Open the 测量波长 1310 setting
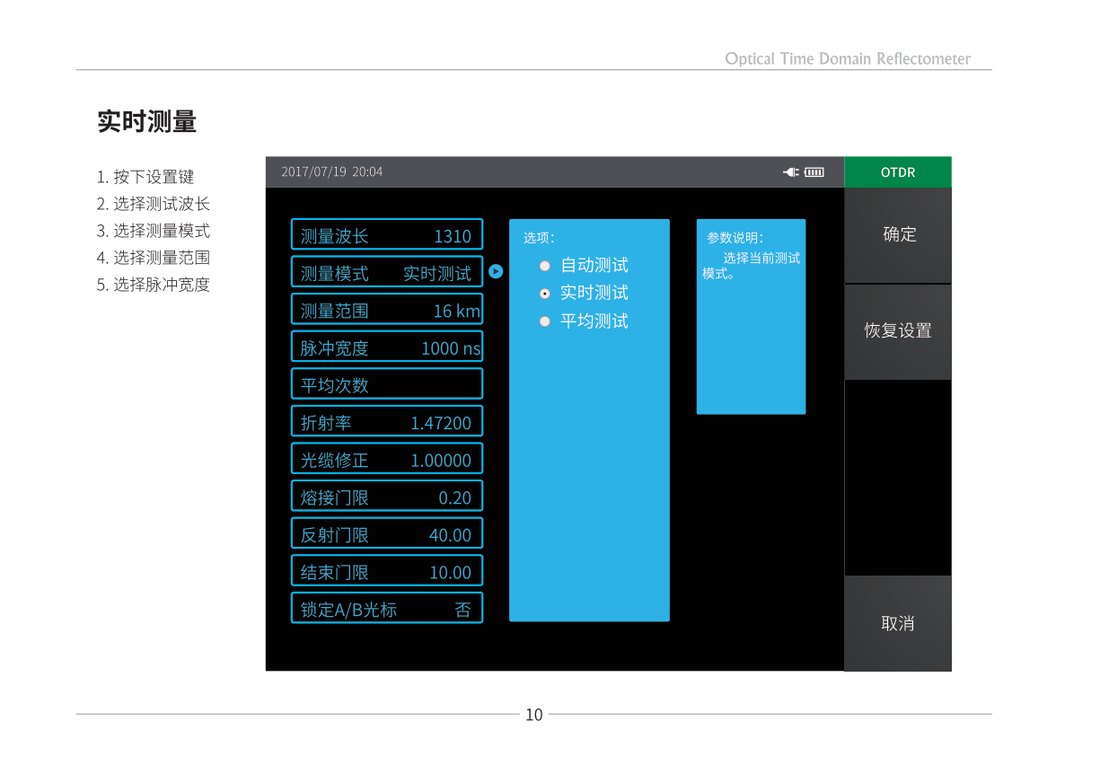1100x774 pixels. pyautogui.click(x=387, y=234)
